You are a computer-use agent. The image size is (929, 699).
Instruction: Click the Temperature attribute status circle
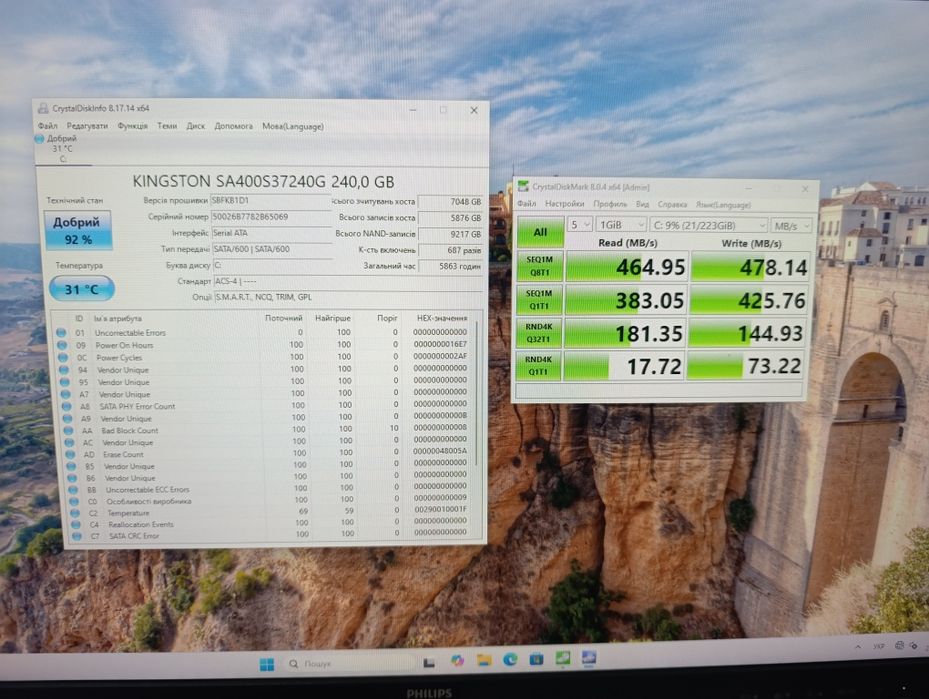[x=75, y=513]
